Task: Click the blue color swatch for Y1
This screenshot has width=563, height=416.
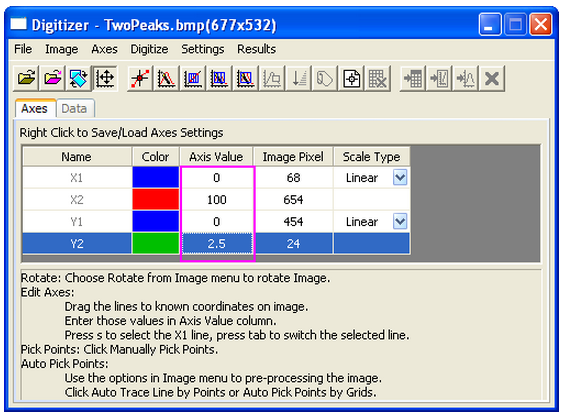Action: [x=155, y=221]
